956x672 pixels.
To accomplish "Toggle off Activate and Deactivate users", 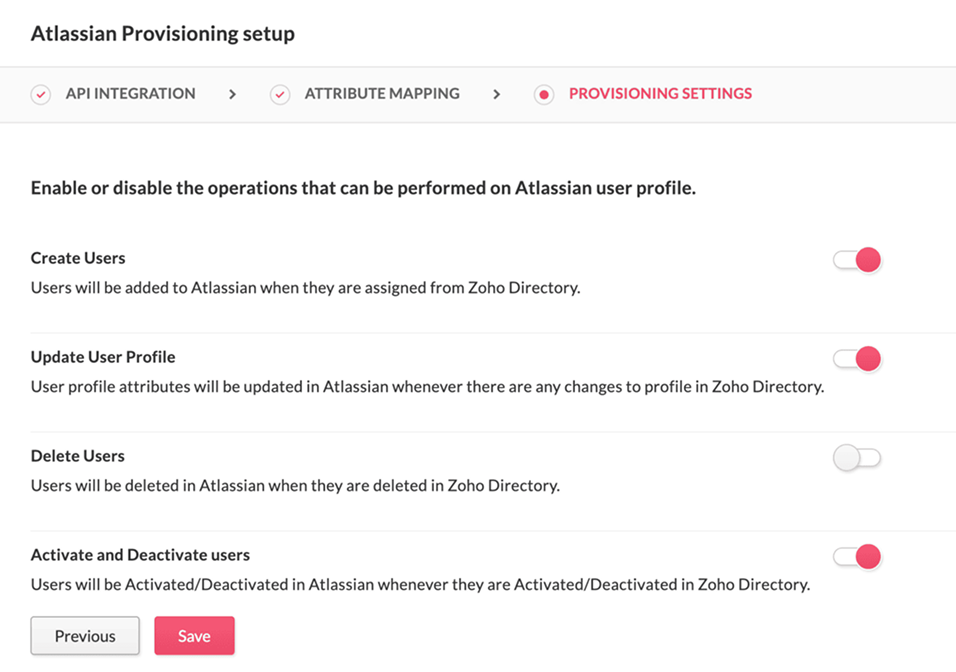I will click(857, 556).
